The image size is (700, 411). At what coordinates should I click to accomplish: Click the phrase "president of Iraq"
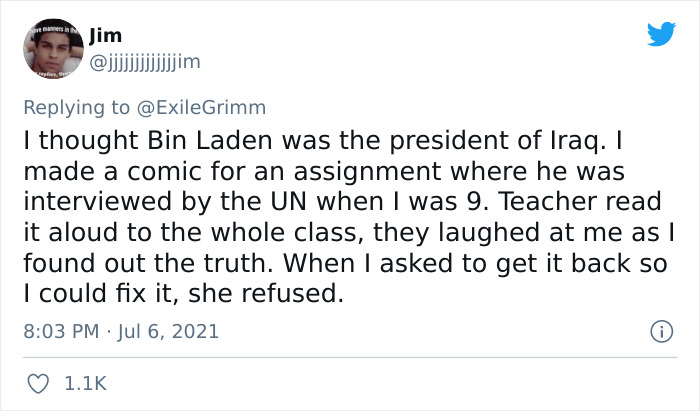[494, 141]
